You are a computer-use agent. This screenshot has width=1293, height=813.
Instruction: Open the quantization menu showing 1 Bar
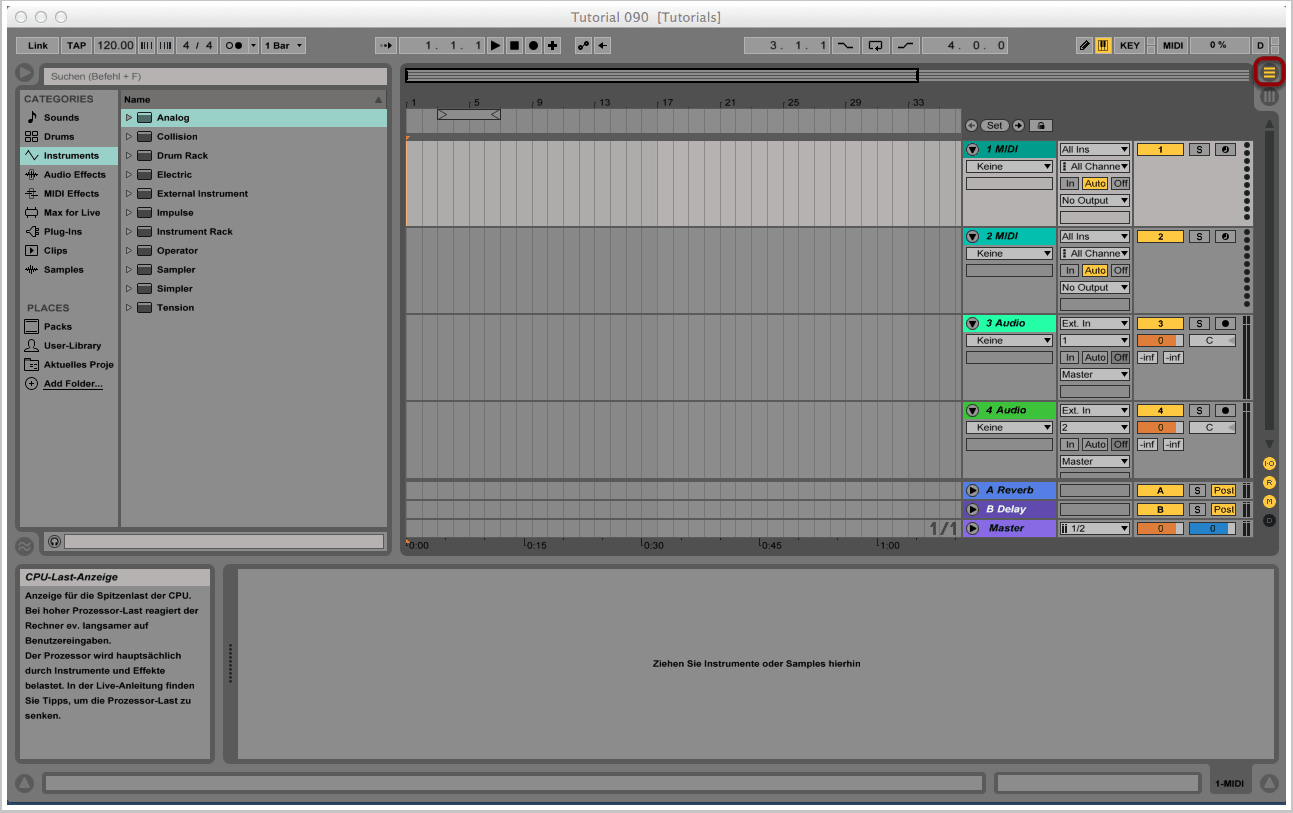click(x=284, y=46)
